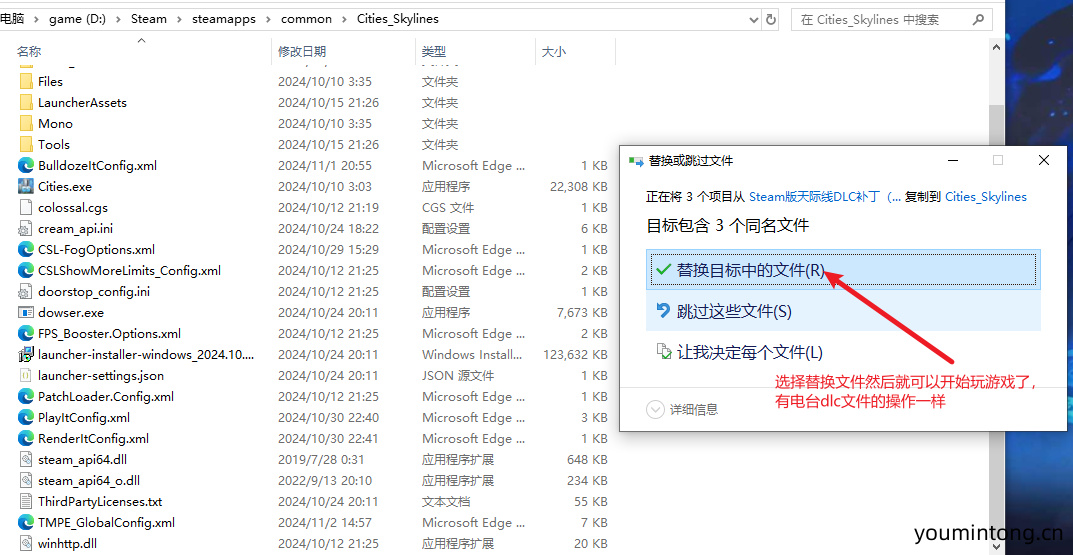Choose 跳过这些文件(S) option
This screenshot has width=1073, height=555.
click(844, 311)
